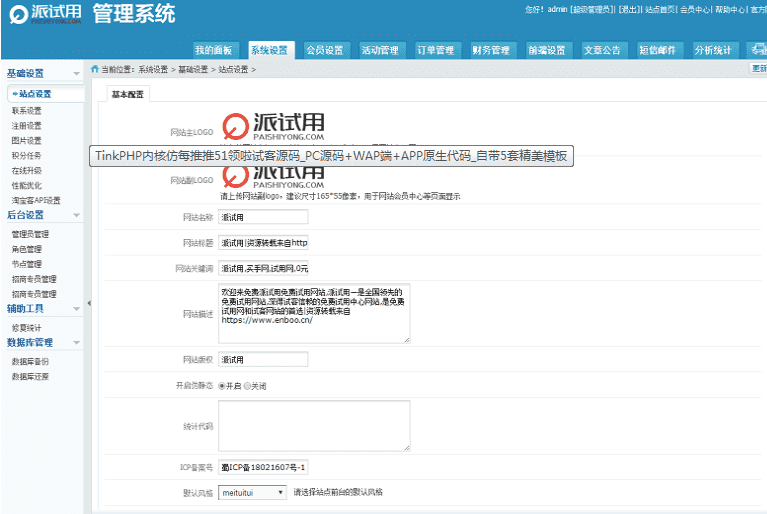
Task: Click the 网站描述 textarea resize handle
Action: 407,340
